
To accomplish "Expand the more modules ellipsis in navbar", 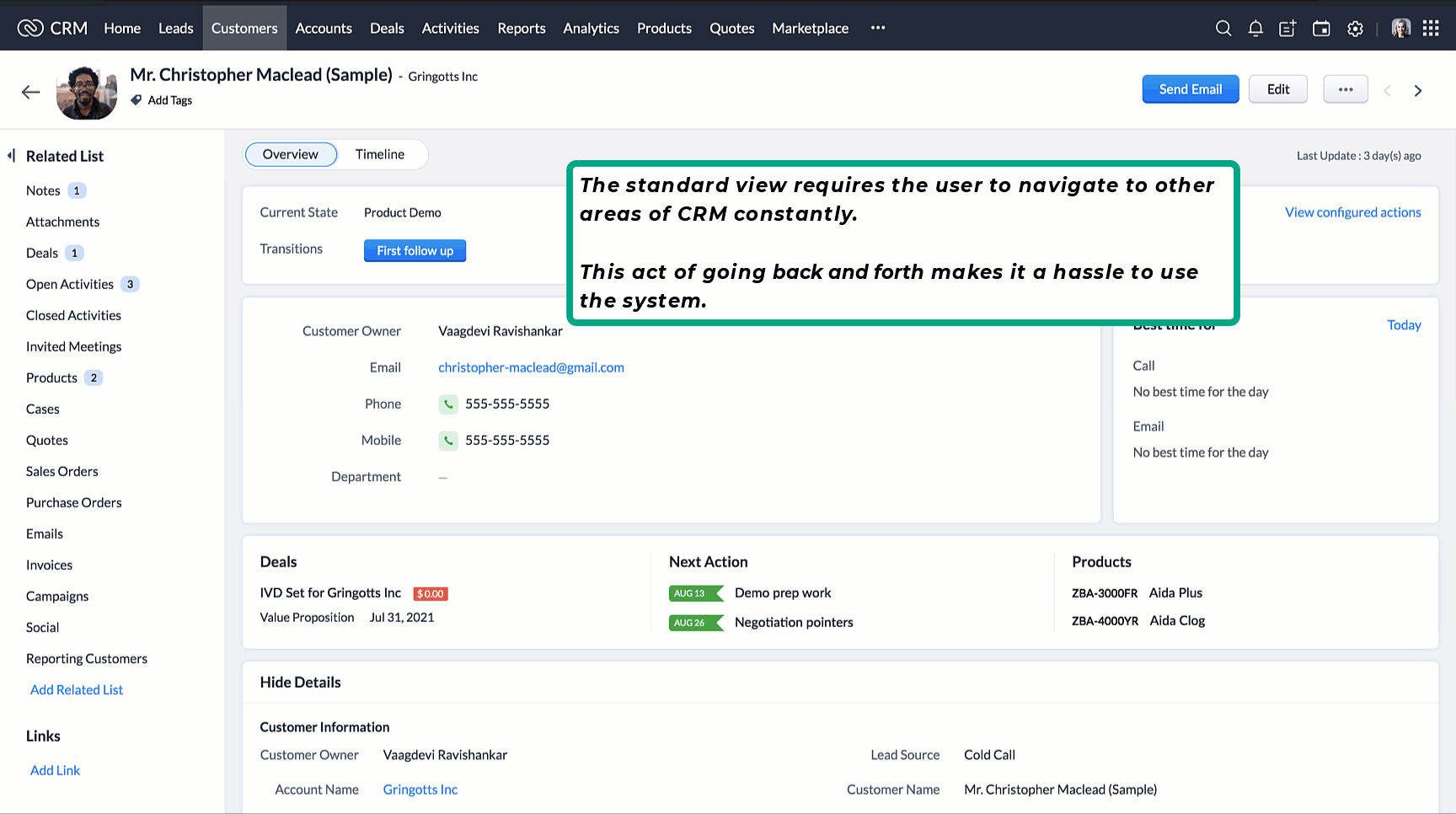I will [x=878, y=28].
